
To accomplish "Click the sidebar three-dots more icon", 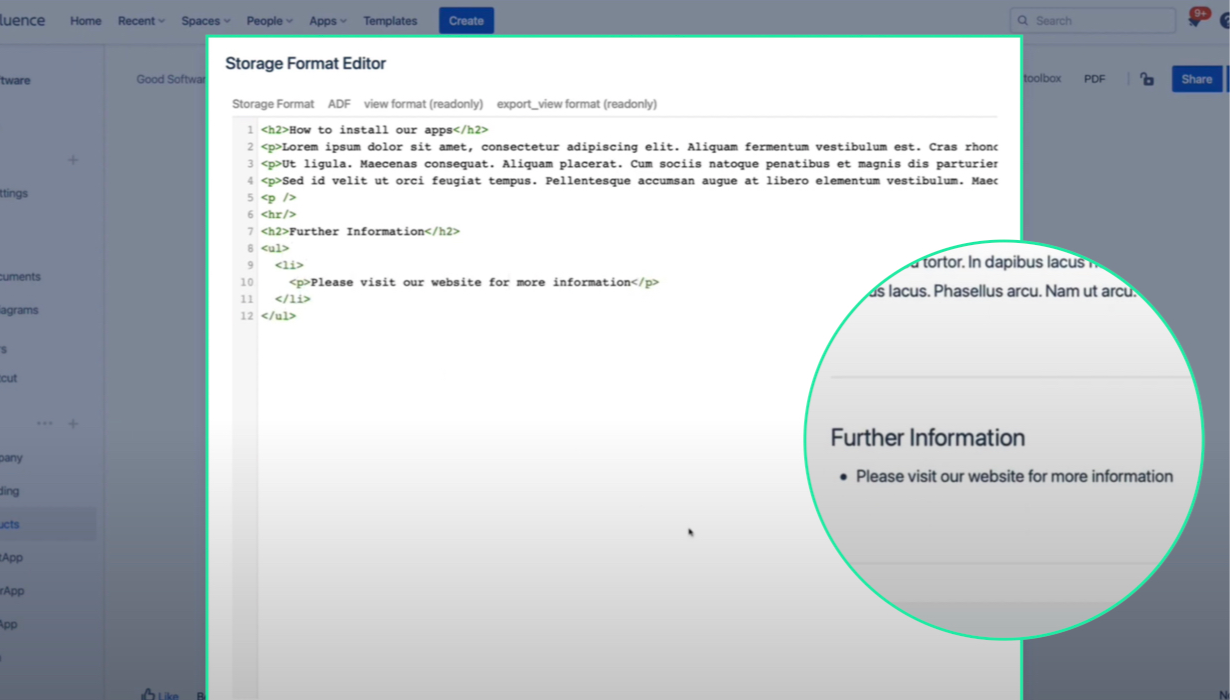I will point(45,424).
